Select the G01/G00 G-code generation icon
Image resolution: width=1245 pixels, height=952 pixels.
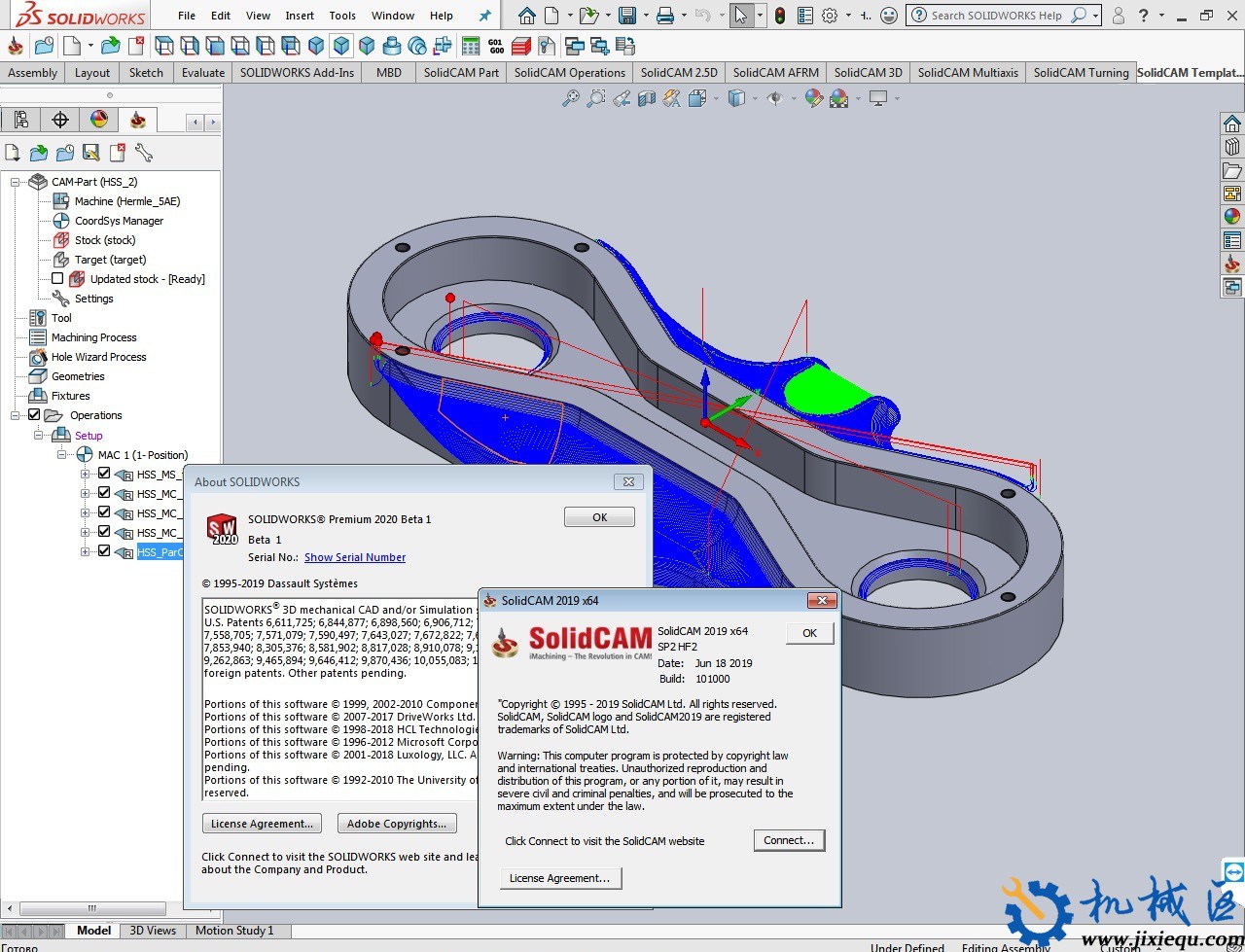click(496, 45)
